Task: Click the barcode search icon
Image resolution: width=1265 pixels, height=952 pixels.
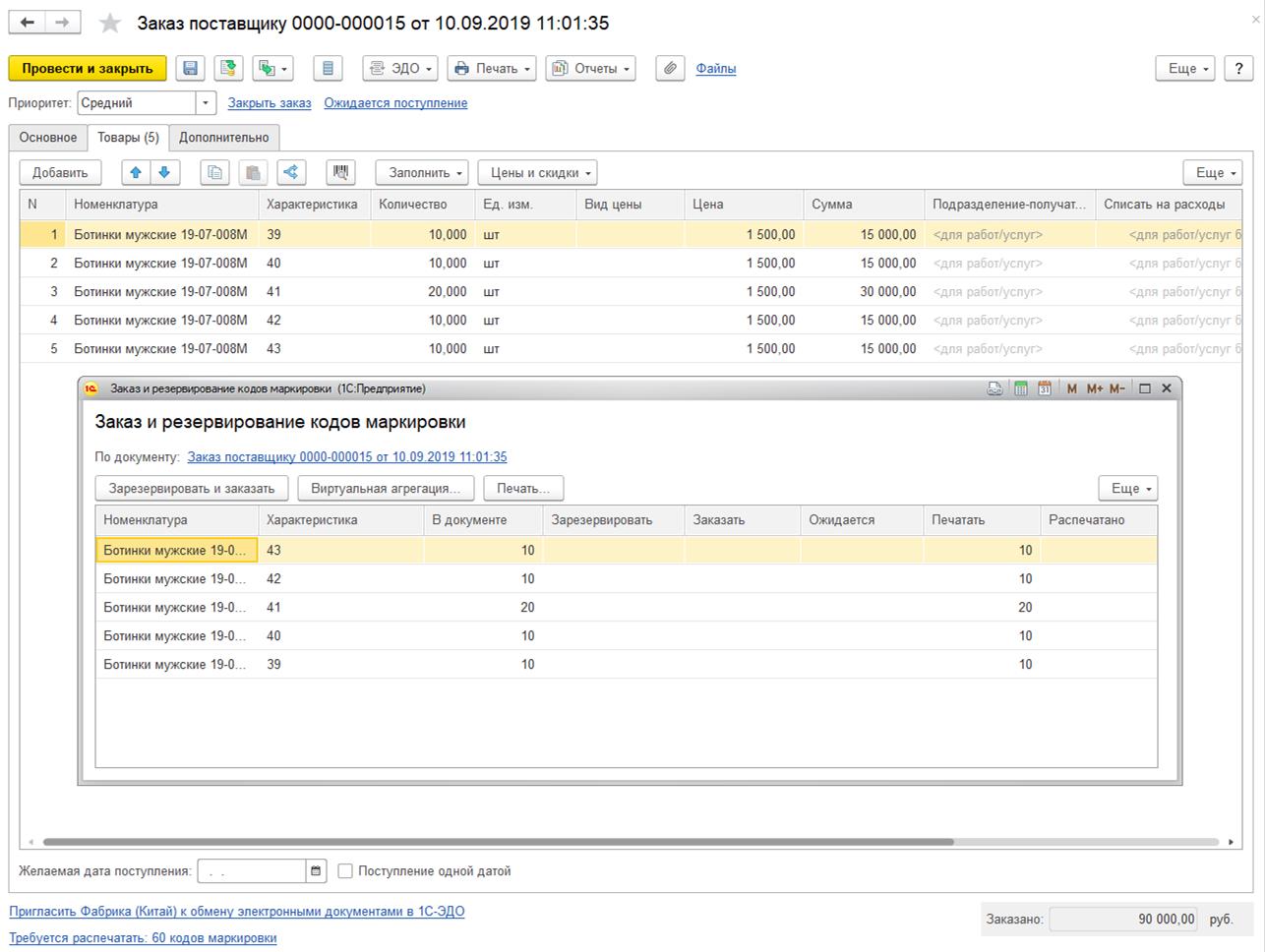Action: click(x=340, y=173)
